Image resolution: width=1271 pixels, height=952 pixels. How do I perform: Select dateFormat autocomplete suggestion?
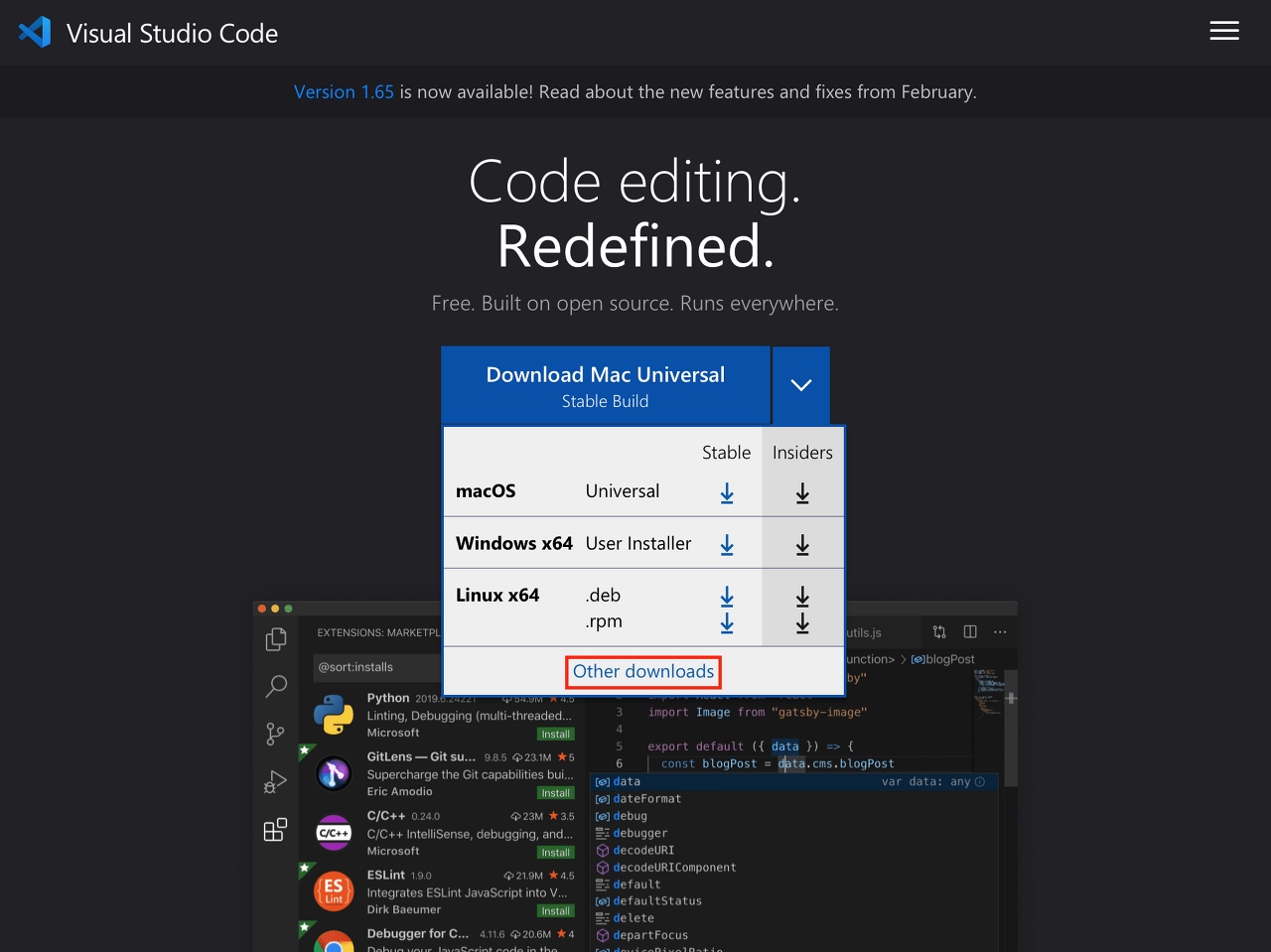click(794, 798)
